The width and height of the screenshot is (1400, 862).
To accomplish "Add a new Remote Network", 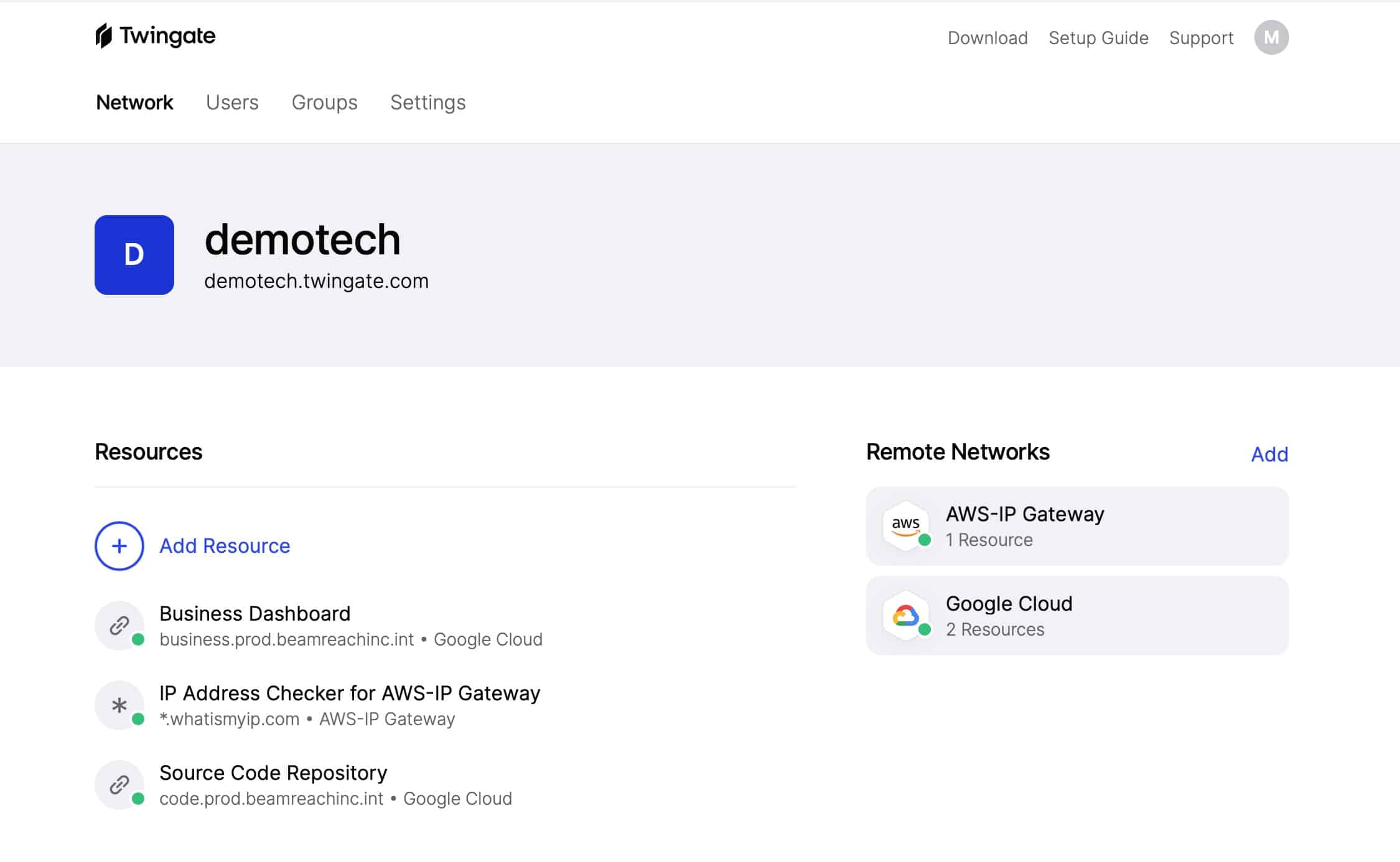I will (x=1269, y=454).
